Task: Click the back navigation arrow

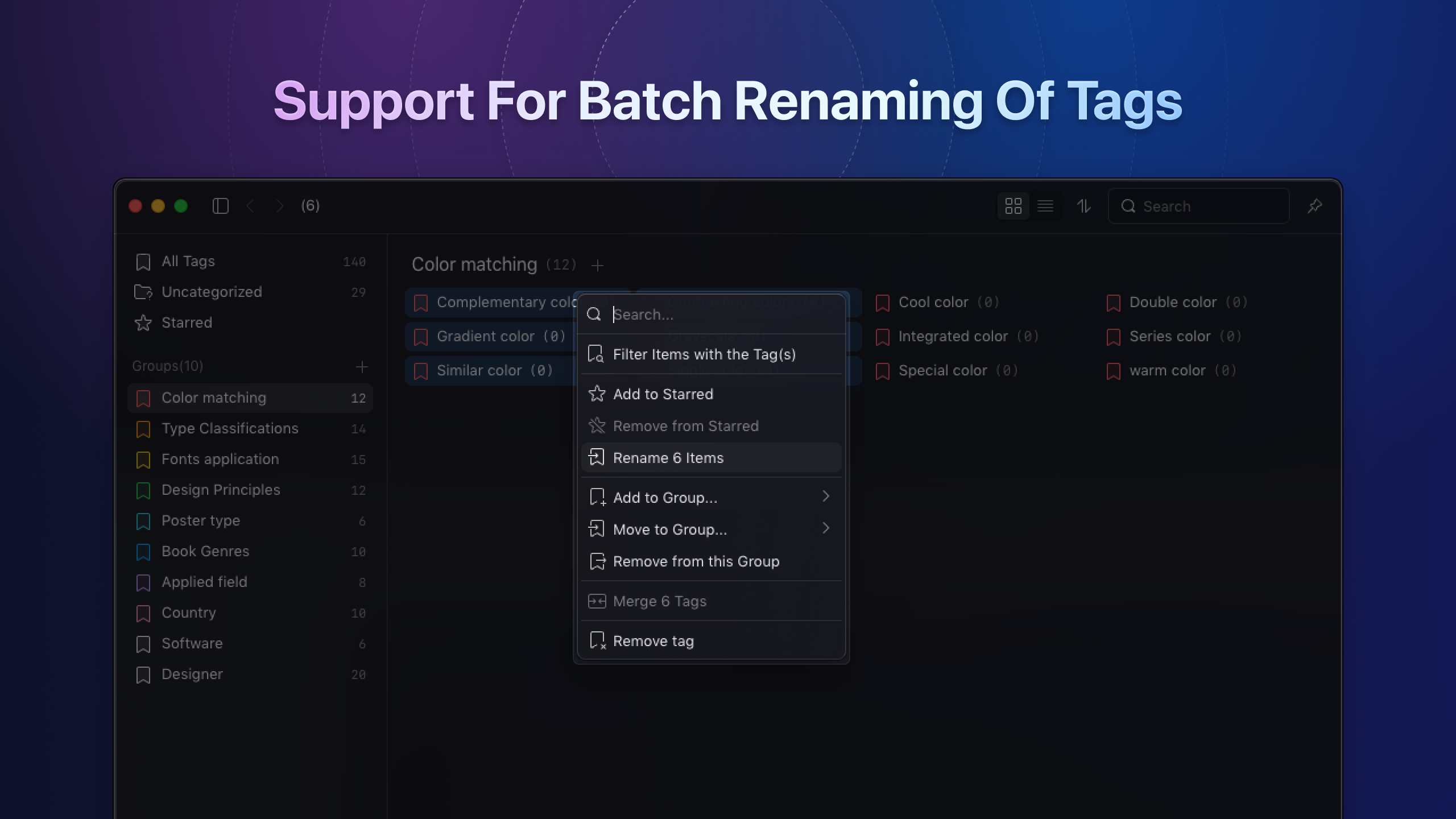Action: 251,206
